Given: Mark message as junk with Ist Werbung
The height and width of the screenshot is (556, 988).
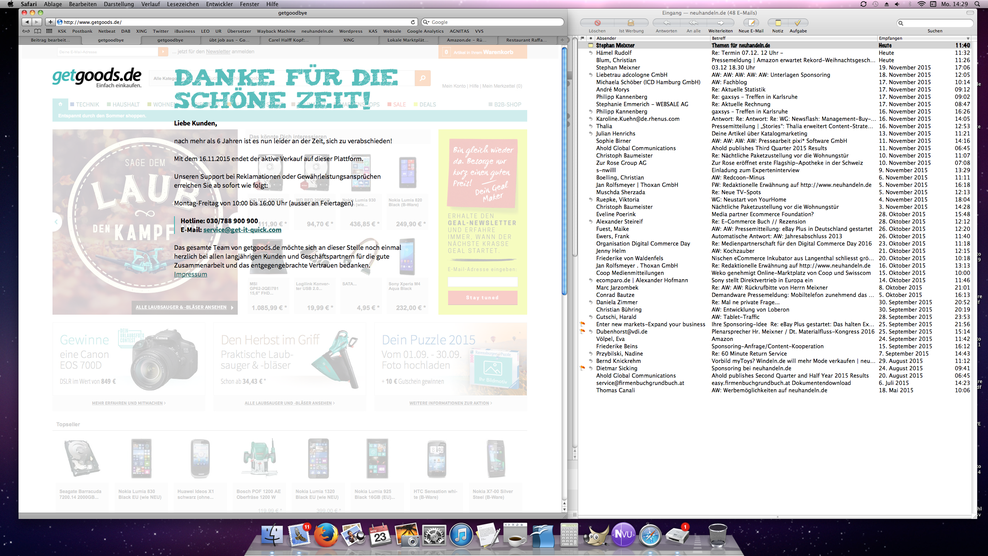Looking at the screenshot, I should point(631,23).
